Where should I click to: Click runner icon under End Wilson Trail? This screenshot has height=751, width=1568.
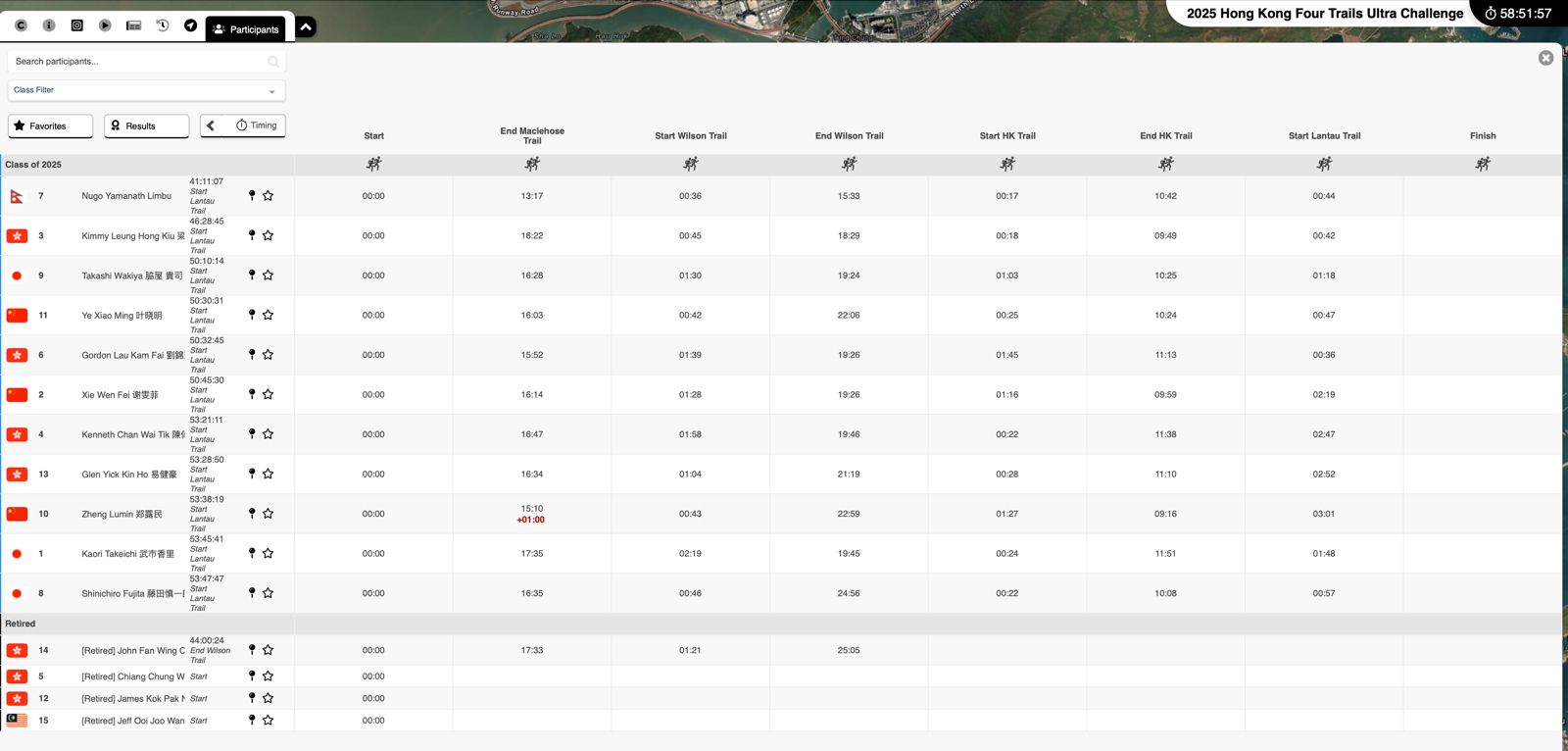[849, 164]
